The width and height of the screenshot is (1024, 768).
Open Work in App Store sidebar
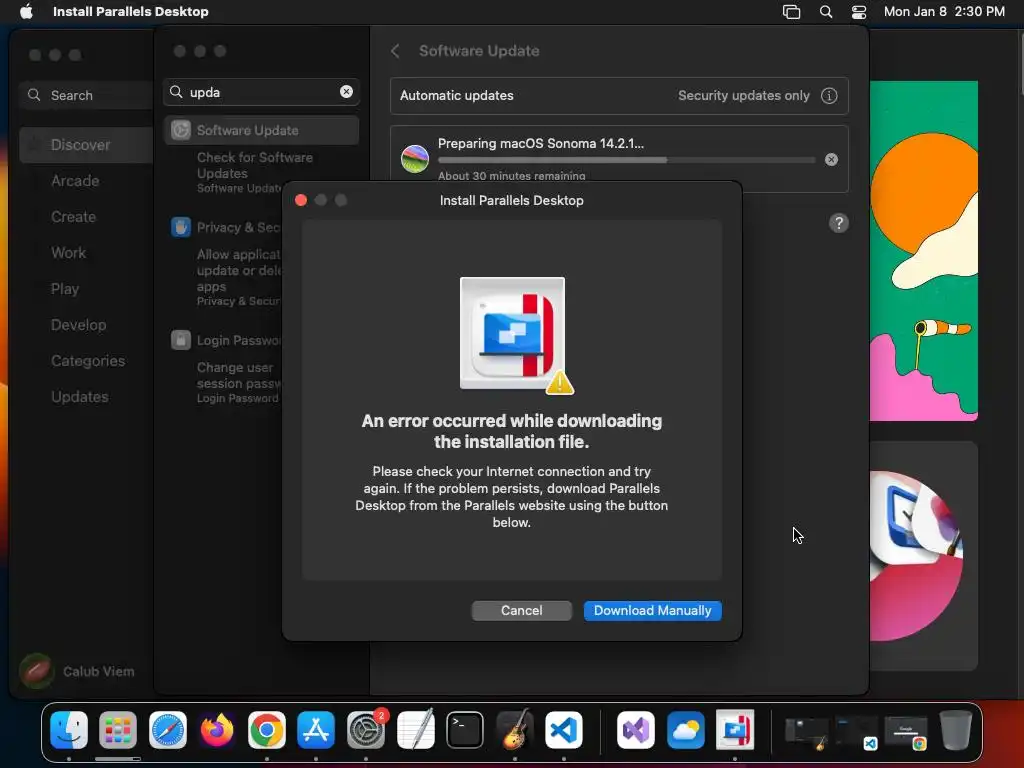tap(69, 253)
